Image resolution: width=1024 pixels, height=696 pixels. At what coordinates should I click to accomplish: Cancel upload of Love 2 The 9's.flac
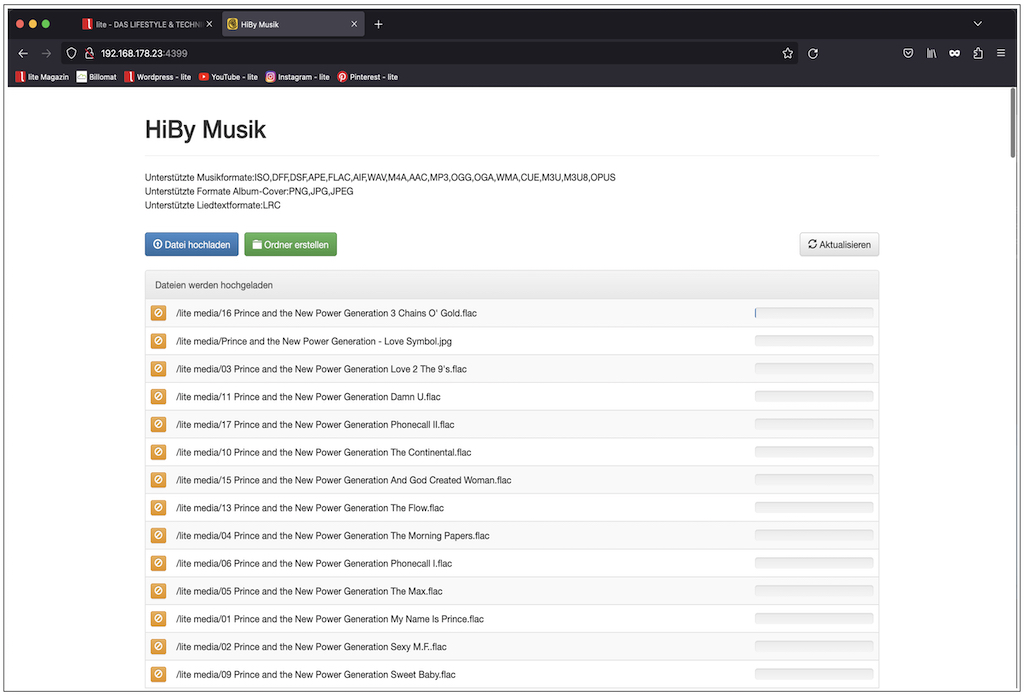tap(158, 369)
